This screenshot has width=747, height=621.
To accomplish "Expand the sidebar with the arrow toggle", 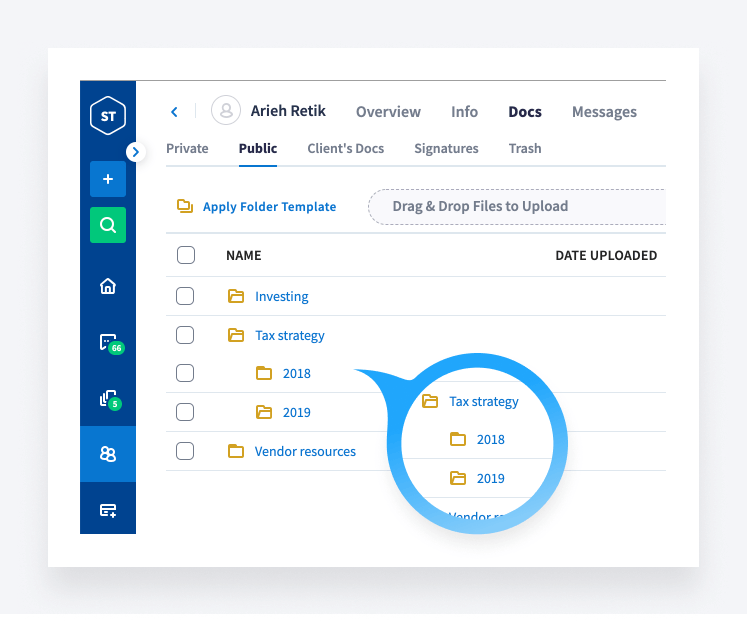I will tap(137, 151).
